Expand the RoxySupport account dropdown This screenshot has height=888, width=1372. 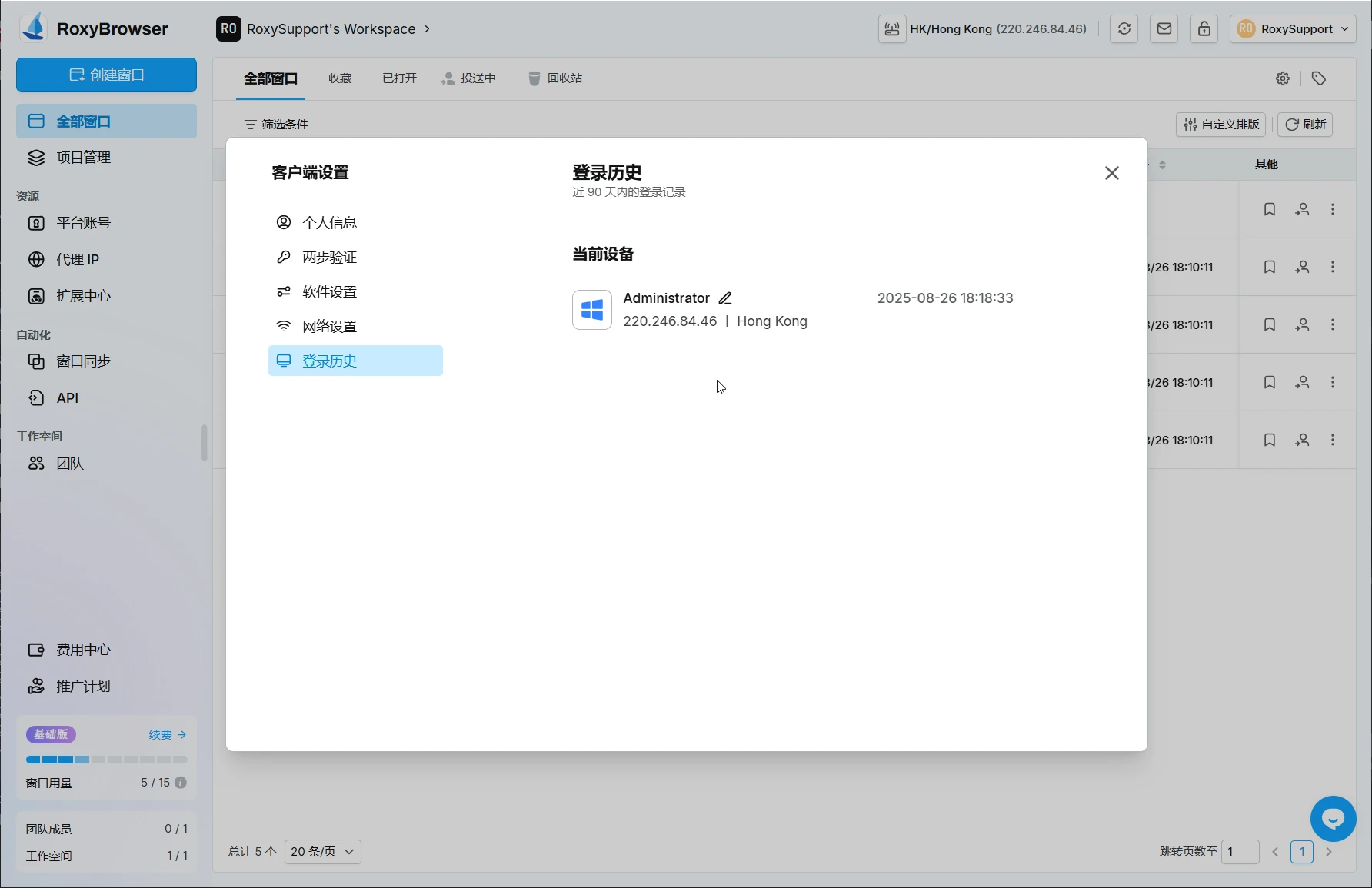click(1292, 29)
